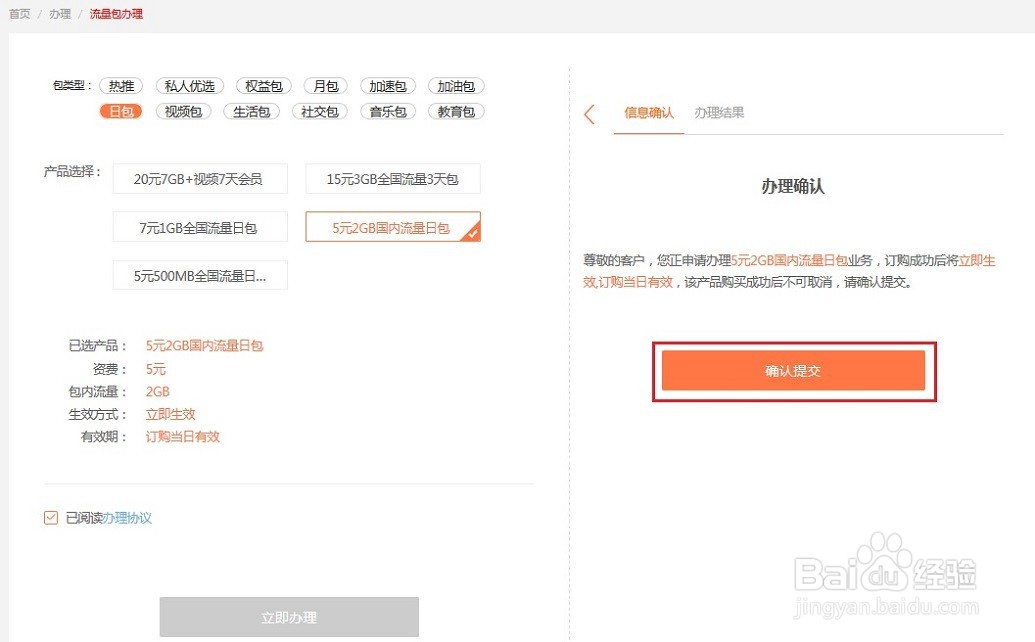
Task: Switch to the 生活包 category
Action: pyautogui.click(x=250, y=111)
